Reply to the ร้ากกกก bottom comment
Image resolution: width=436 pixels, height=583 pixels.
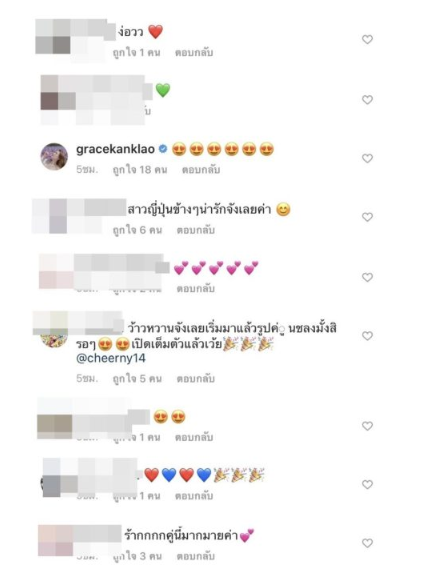[196, 556]
